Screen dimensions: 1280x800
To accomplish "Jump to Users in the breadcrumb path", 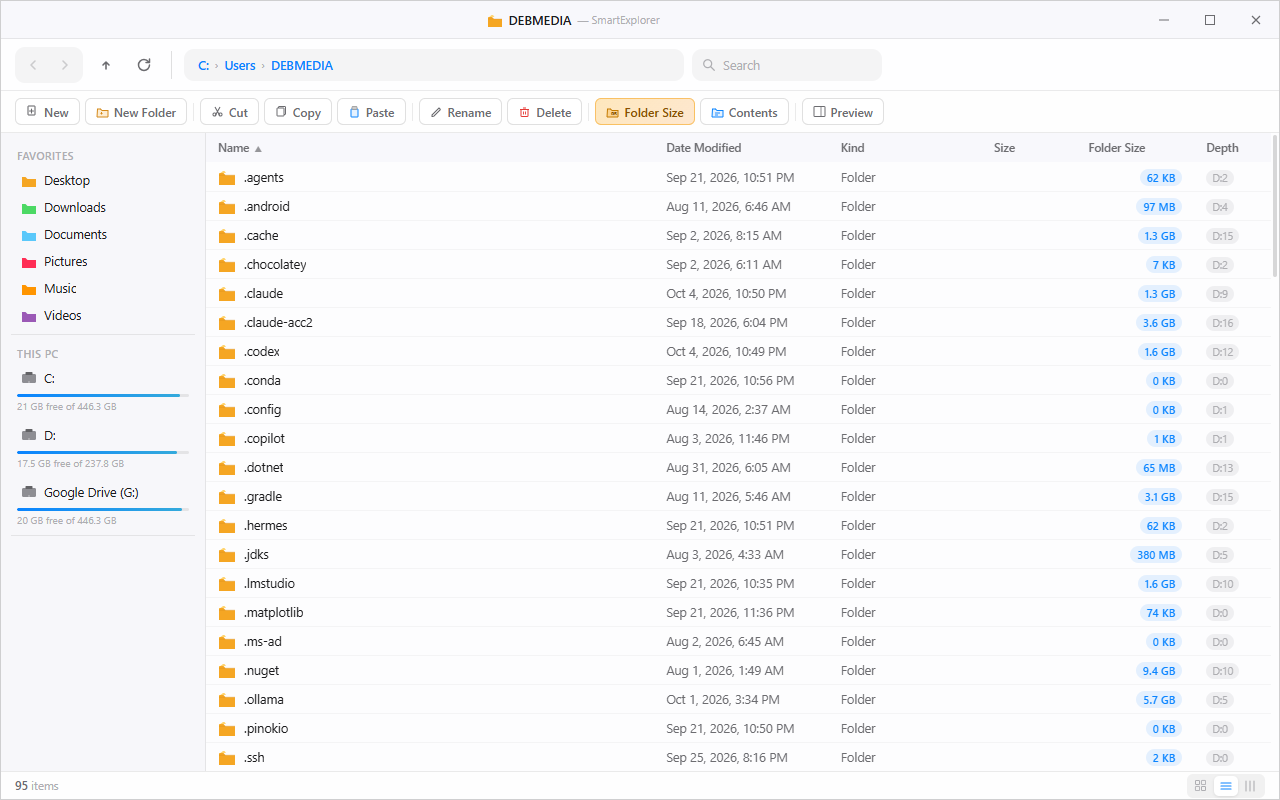I will tap(240, 65).
